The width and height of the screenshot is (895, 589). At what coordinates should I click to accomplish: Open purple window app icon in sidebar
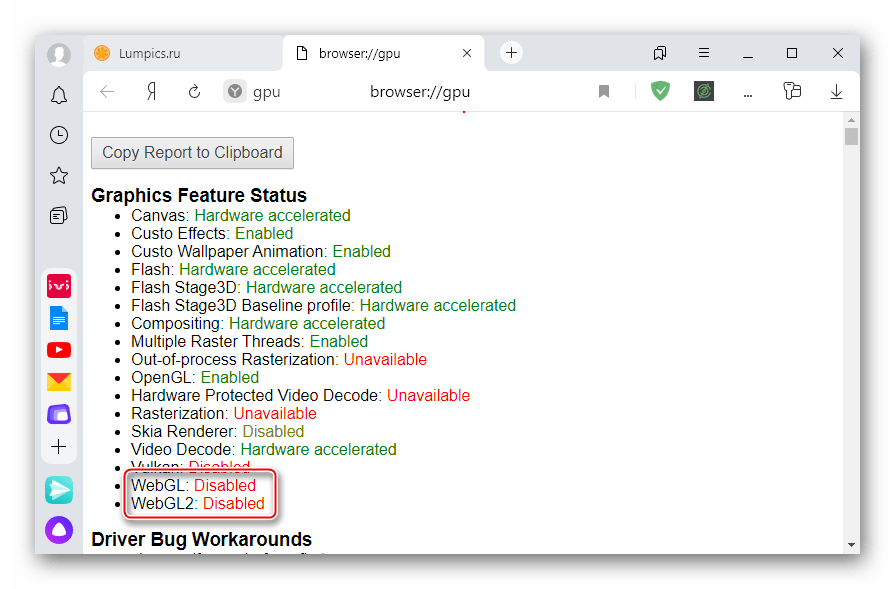59,414
